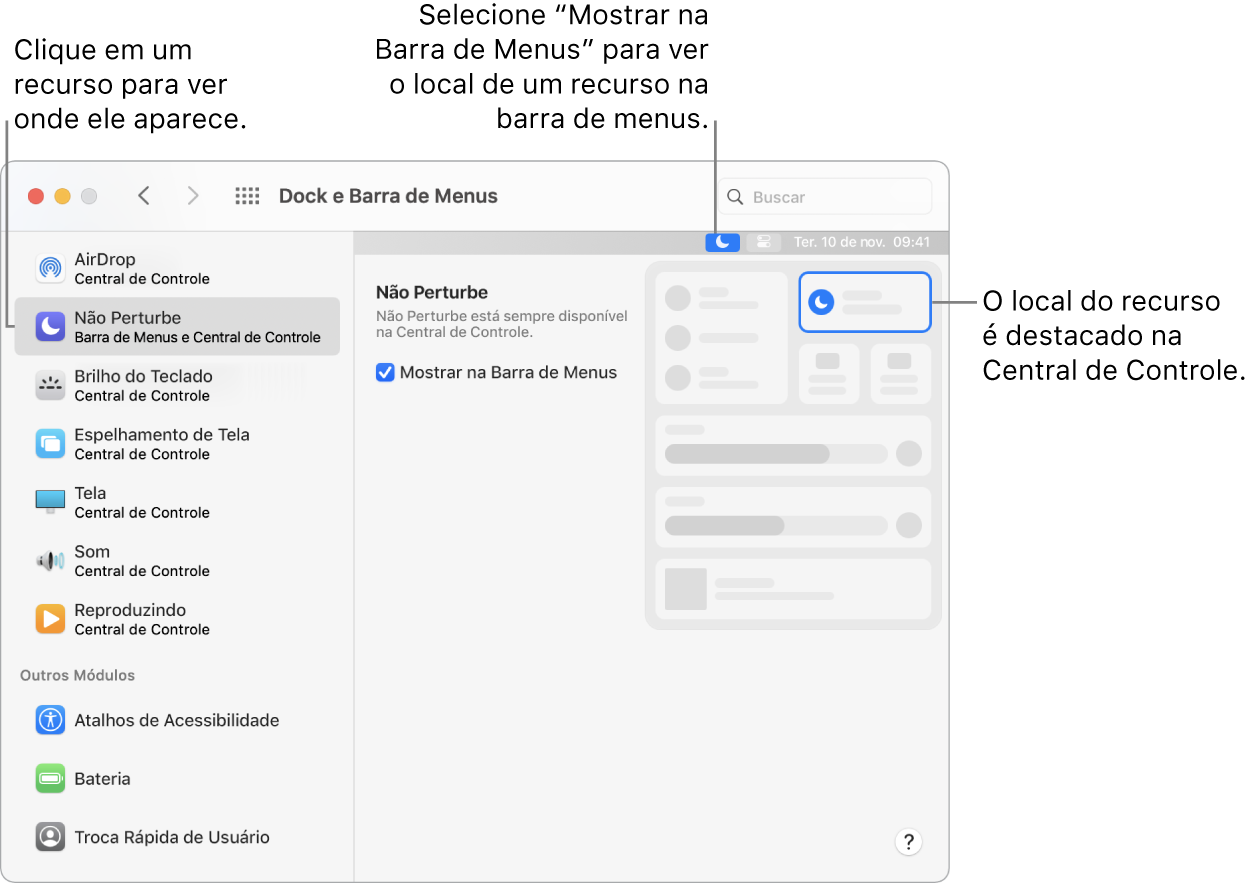1253x883 pixels.
Task: Select the Brilho do Teclado icon
Action: 49,384
